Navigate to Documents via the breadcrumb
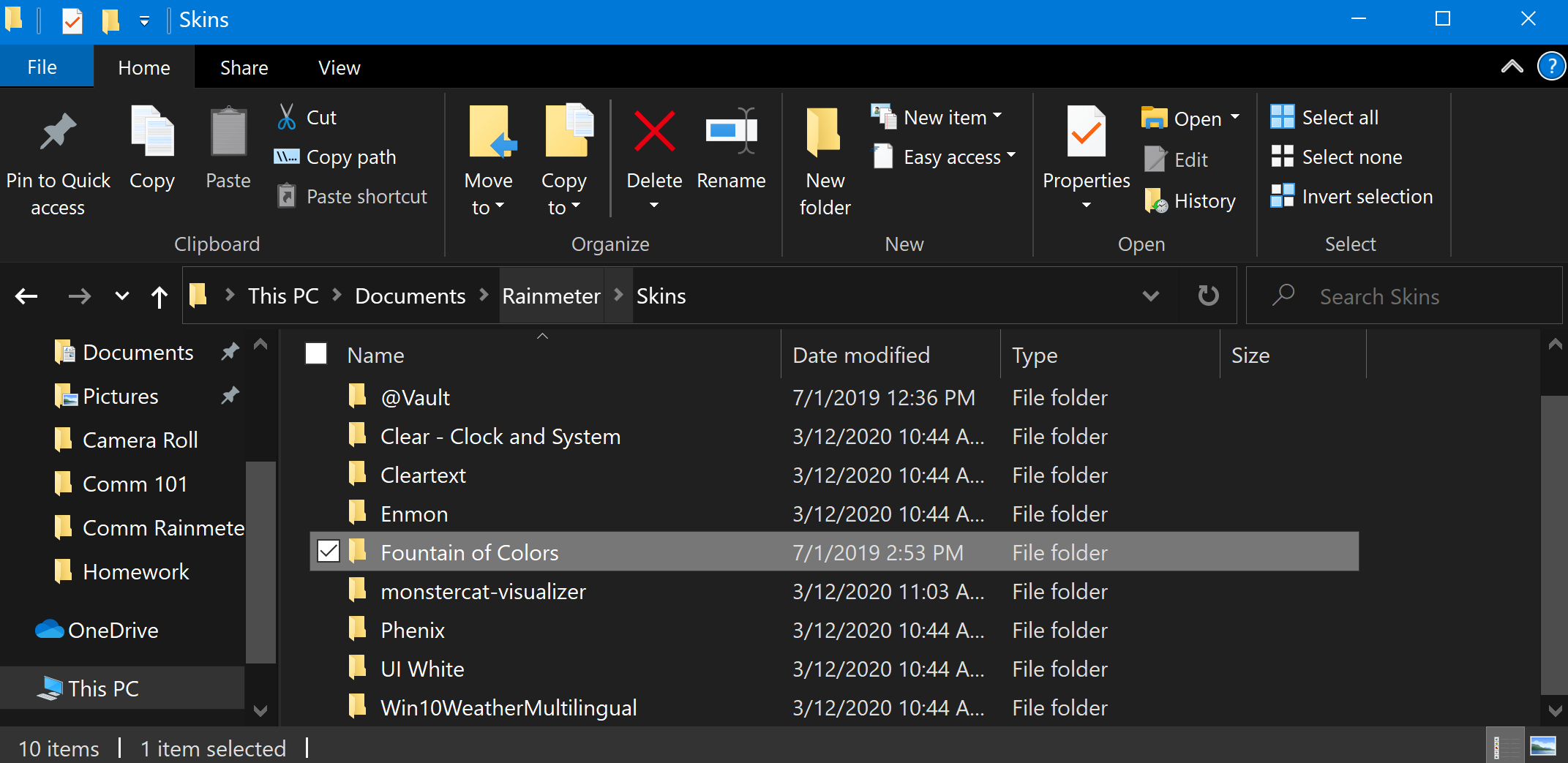The width and height of the screenshot is (1568, 763). [x=410, y=296]
